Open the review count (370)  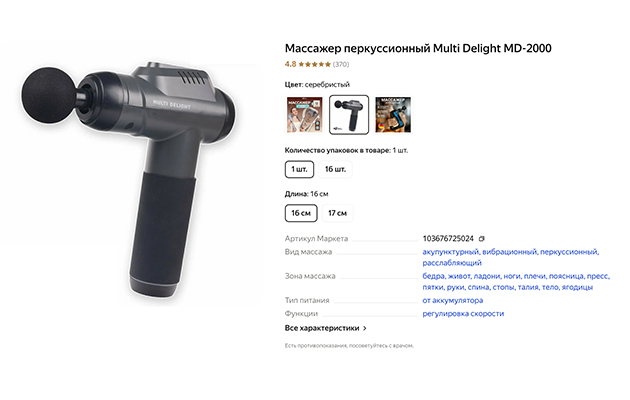click(x=341, y=64)
